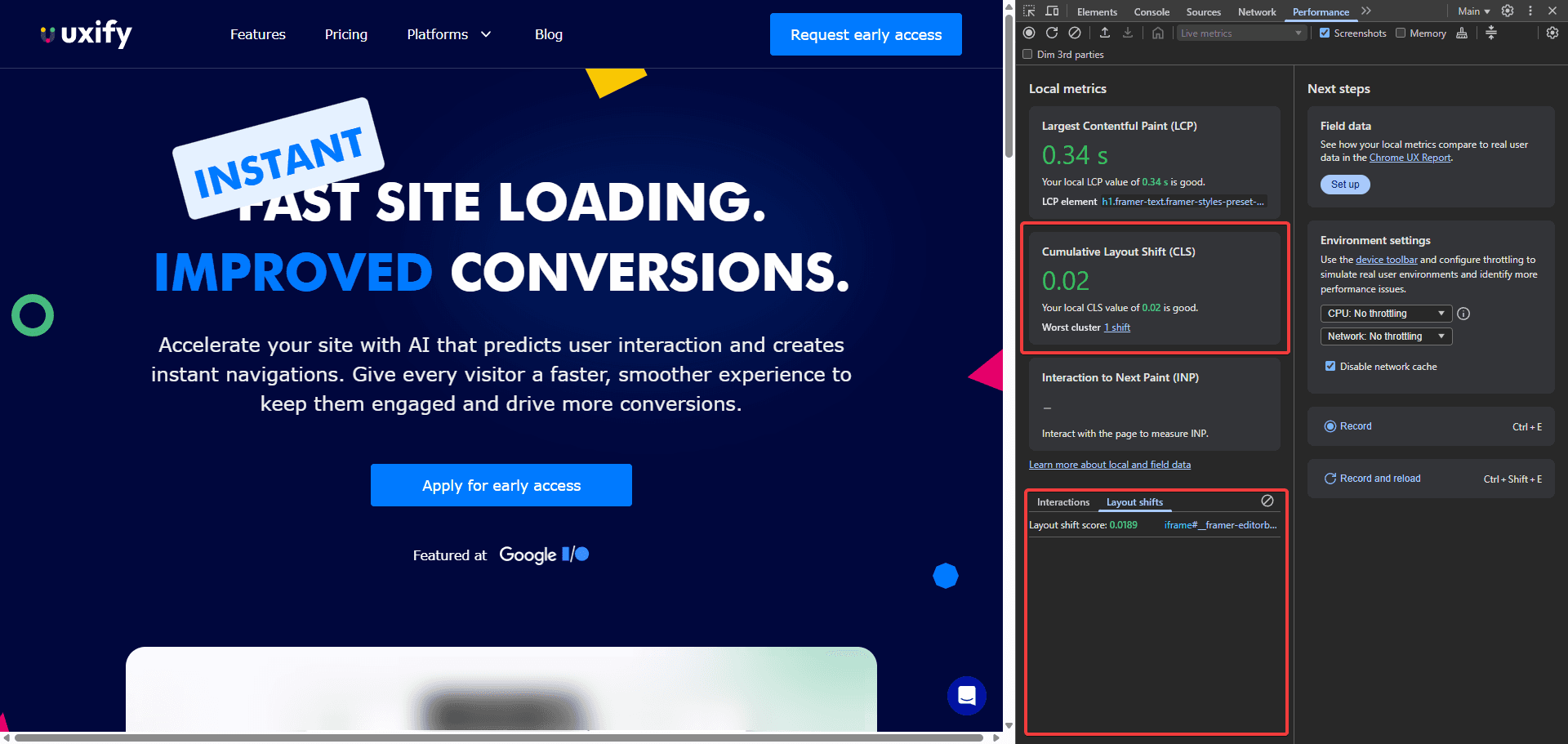Open the Network throttling dropdown
This screenshot has height=744, width=1568.
click(1385, 336)
